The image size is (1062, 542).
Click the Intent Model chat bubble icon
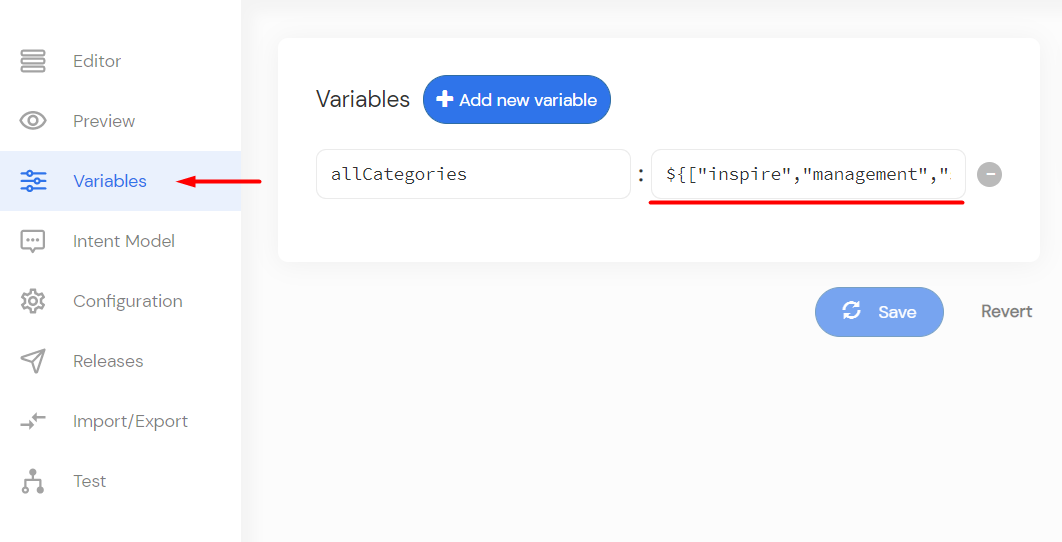tap(33, 241)
